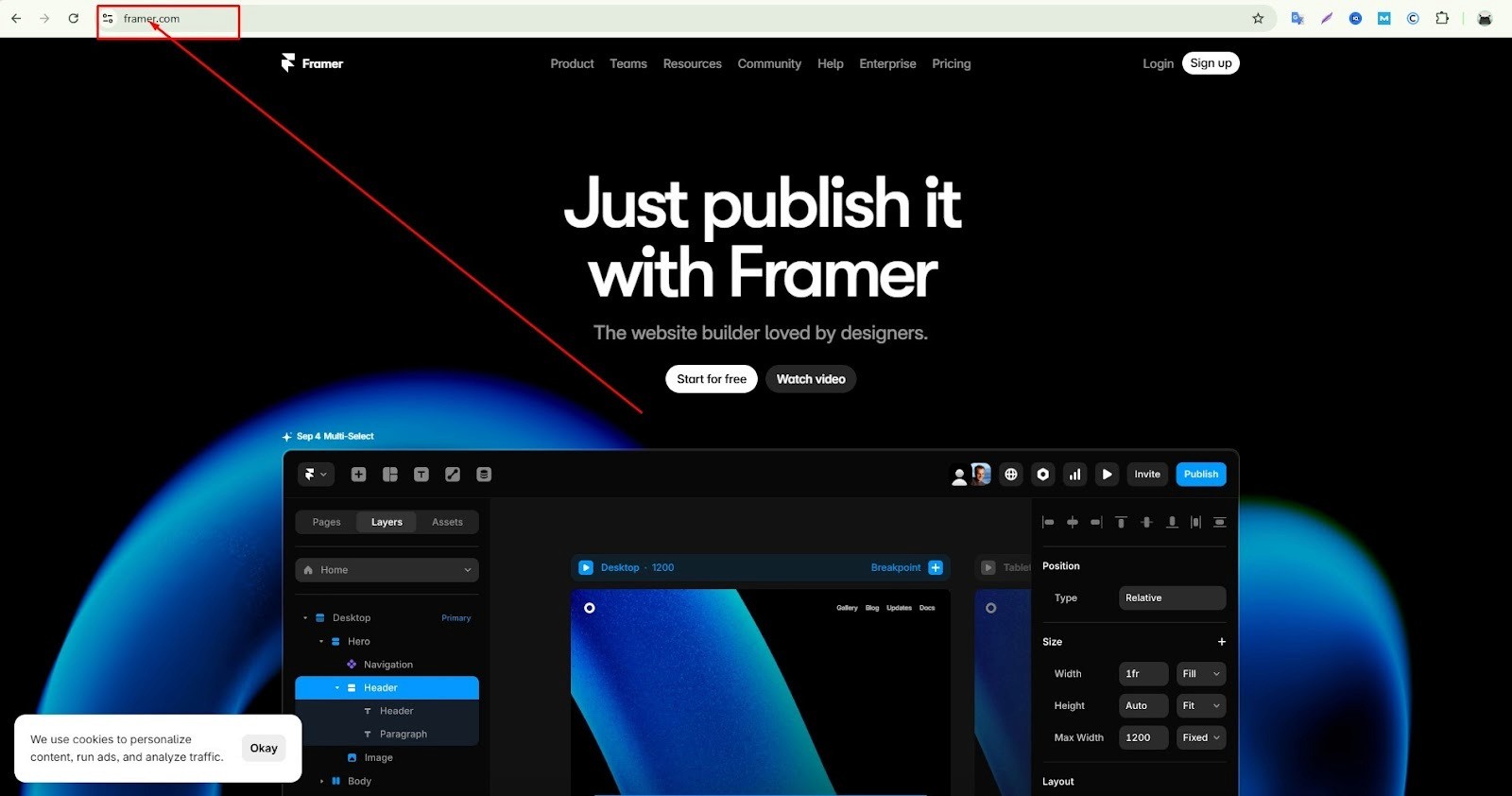1512x796 pixels.
Task: Align right icon in properties panel
Action: (x=1096, y=522)
